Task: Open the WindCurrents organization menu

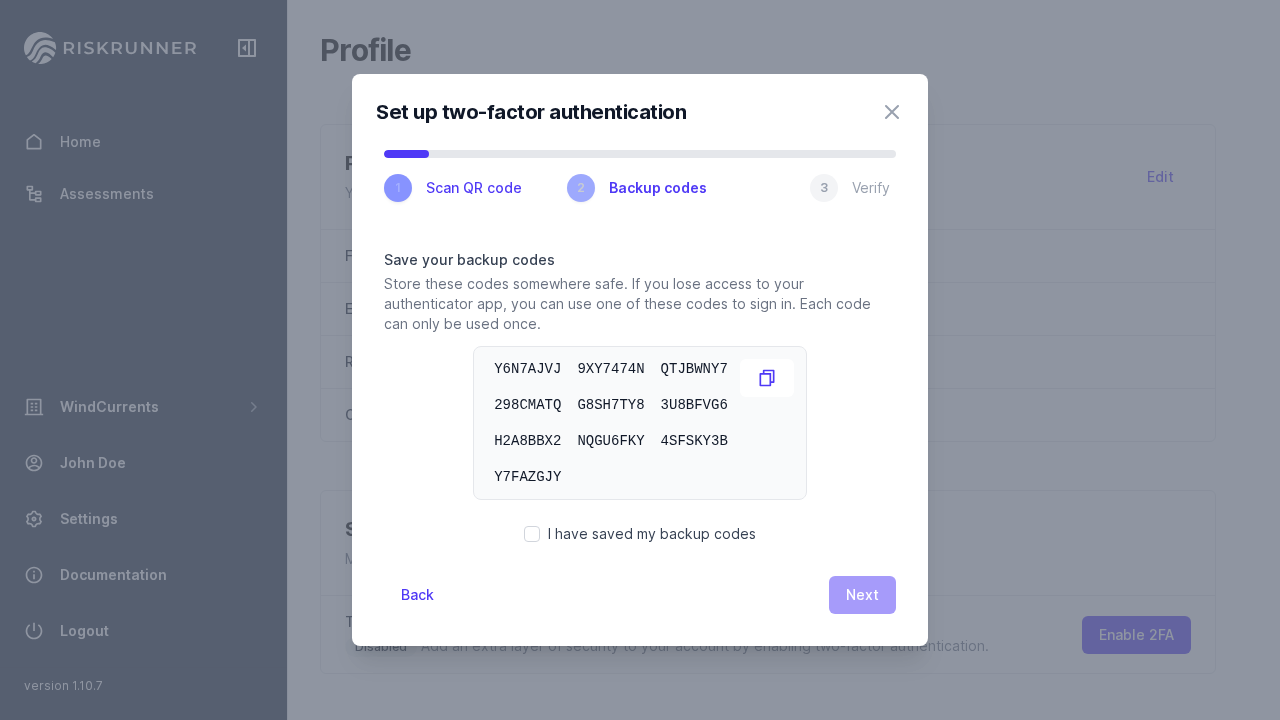Action: (x=109, y=407)
